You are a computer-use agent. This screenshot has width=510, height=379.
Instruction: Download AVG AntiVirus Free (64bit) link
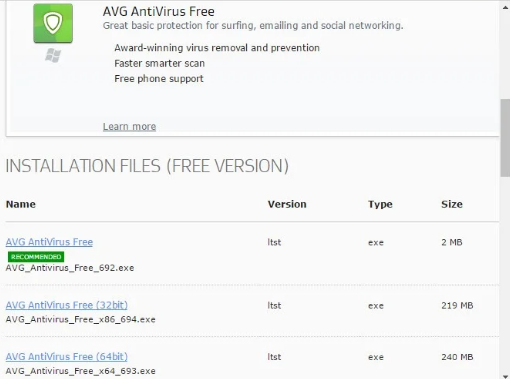67,356
